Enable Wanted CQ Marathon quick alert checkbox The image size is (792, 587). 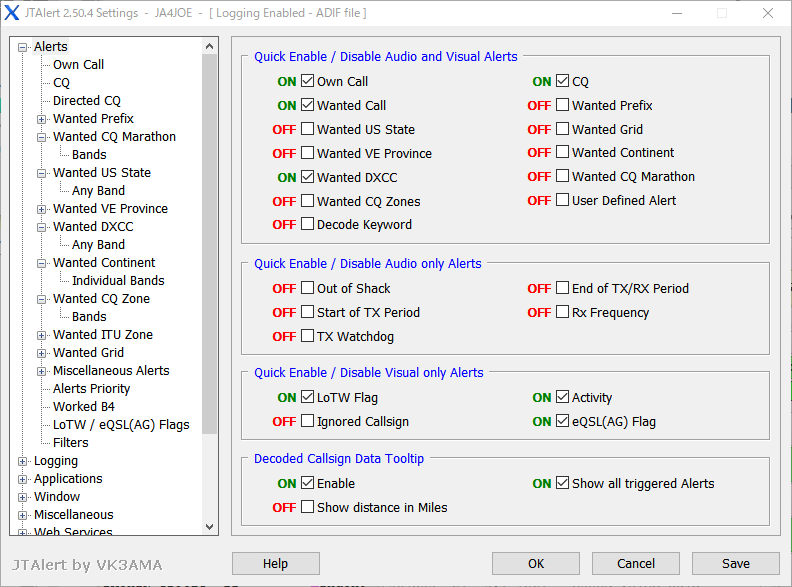[562, 176]
